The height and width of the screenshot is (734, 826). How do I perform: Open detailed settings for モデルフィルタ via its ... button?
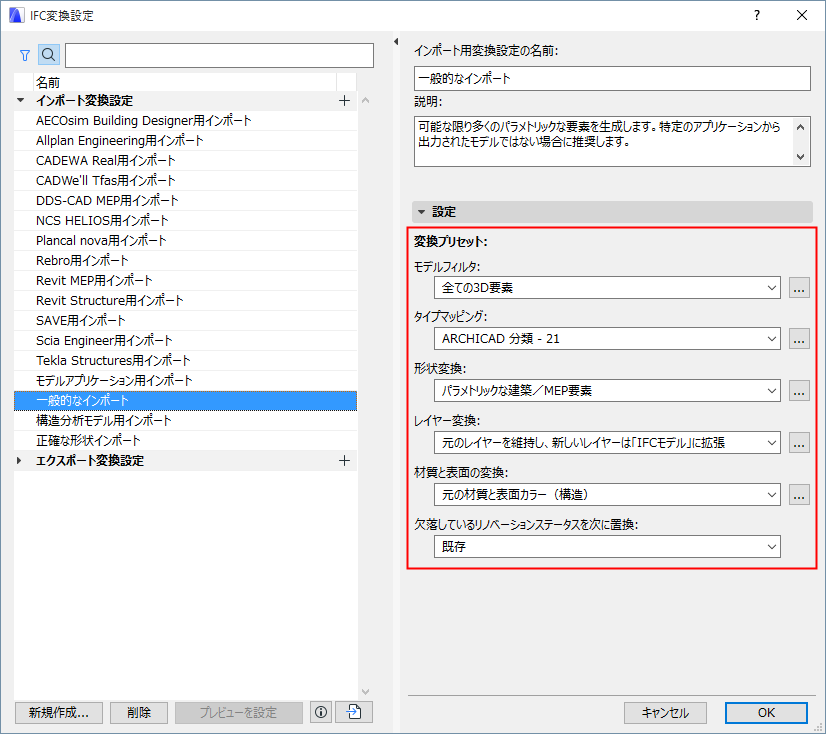pyautogui.click(x=799, y=287)
